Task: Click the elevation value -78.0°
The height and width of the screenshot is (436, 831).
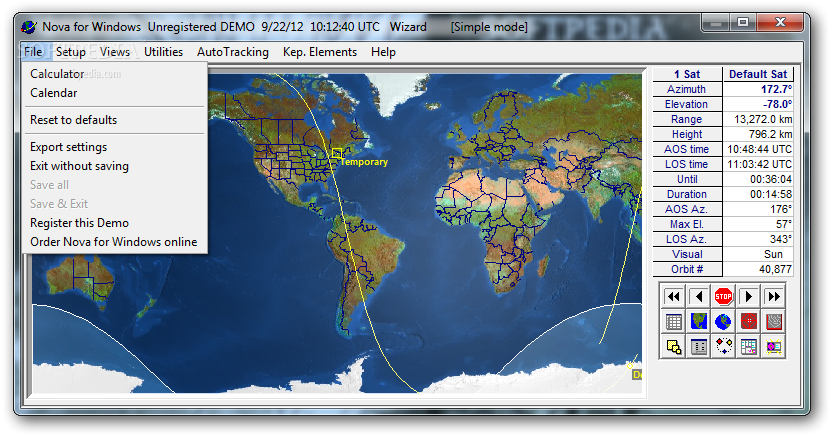Action: click(758, 104)
